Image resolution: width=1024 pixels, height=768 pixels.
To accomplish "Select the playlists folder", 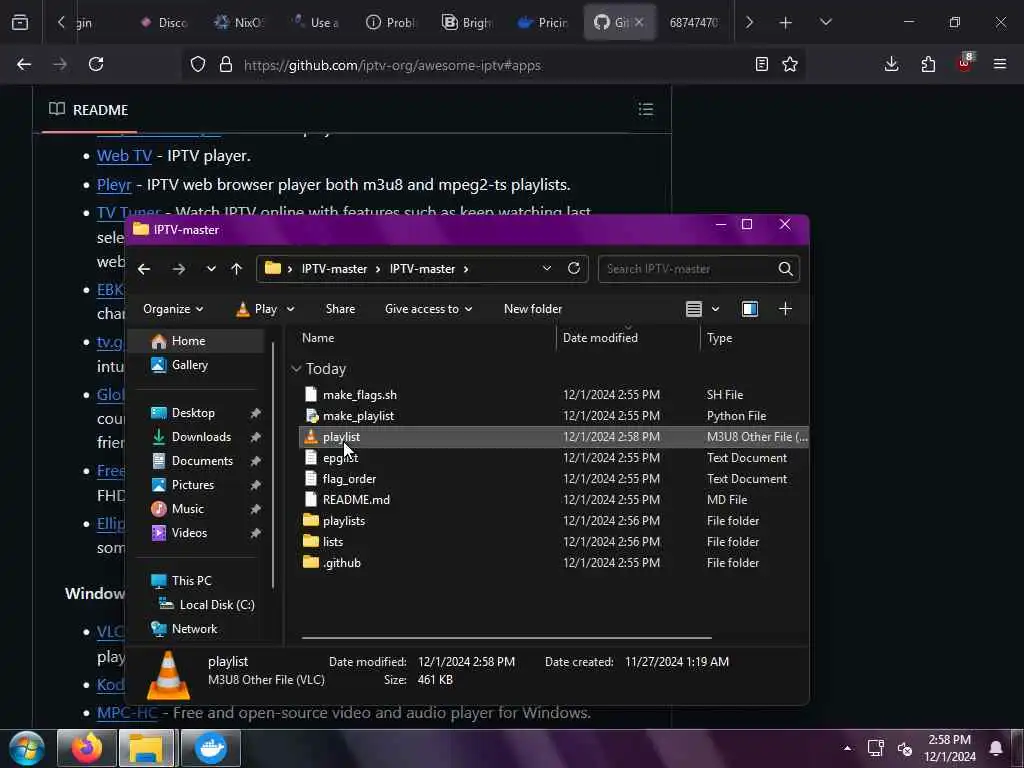I will [554, 520].
